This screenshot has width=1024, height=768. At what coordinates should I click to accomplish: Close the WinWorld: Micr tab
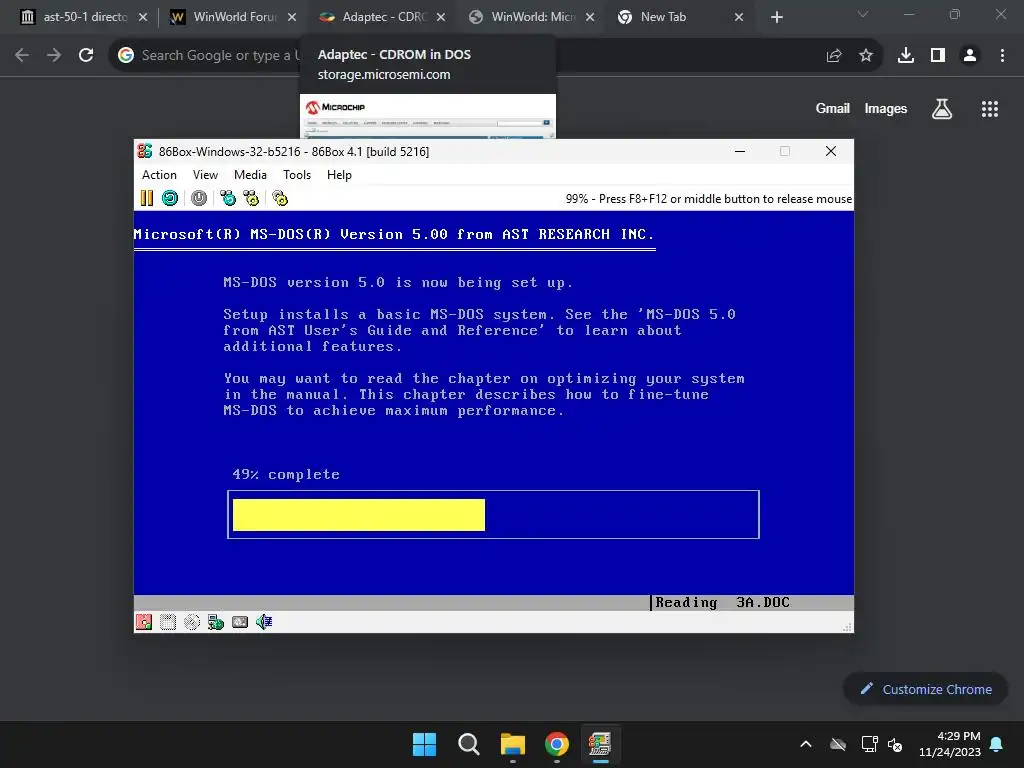590,17
